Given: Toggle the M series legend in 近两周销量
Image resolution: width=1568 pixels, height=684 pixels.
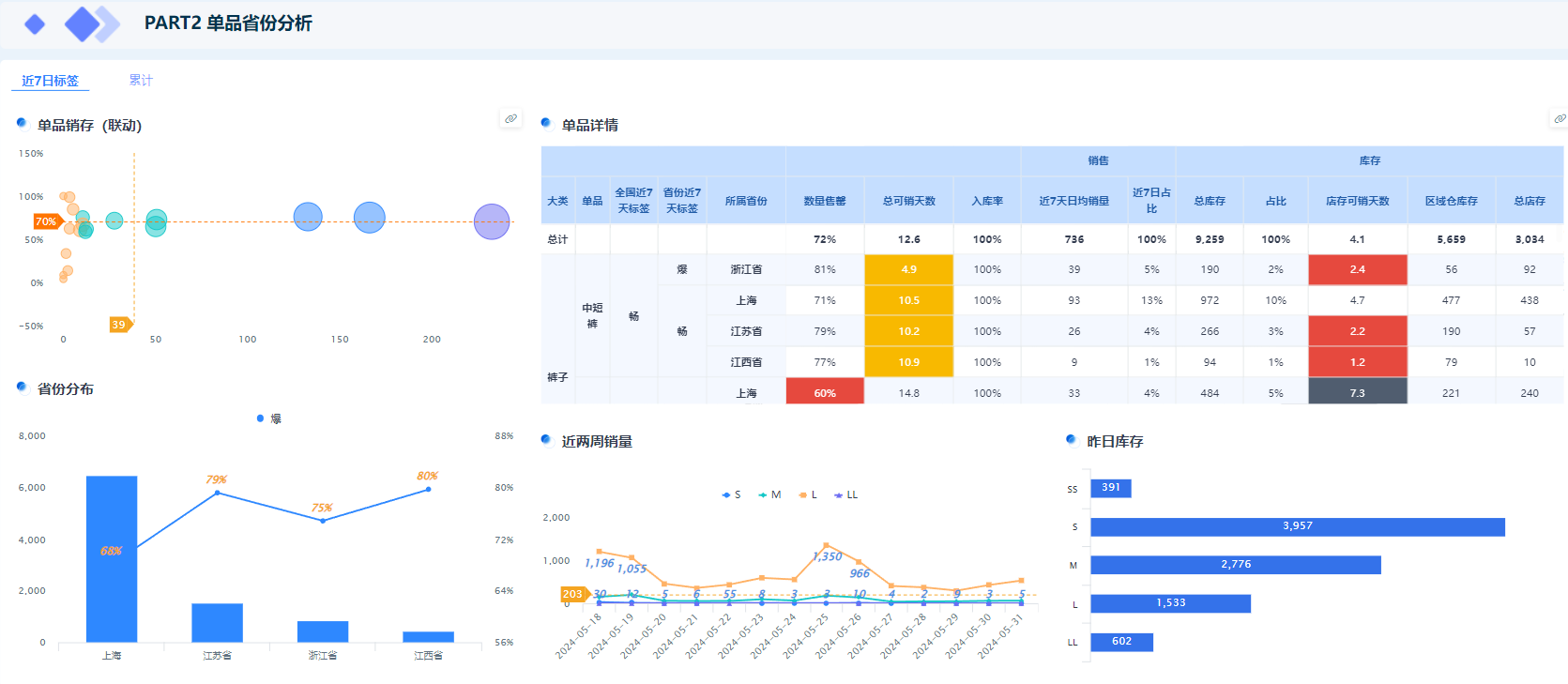Looking at the screenshot, I should 769,494.
